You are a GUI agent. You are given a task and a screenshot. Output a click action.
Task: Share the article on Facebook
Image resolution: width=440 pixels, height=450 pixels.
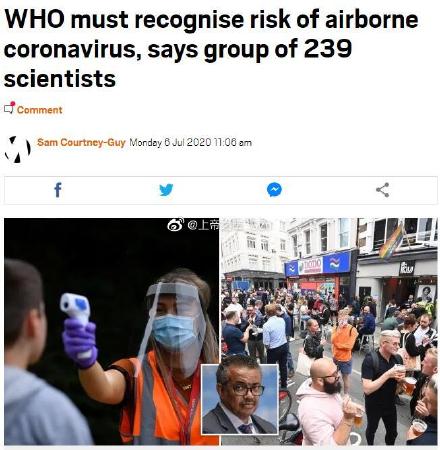[58, 190]
